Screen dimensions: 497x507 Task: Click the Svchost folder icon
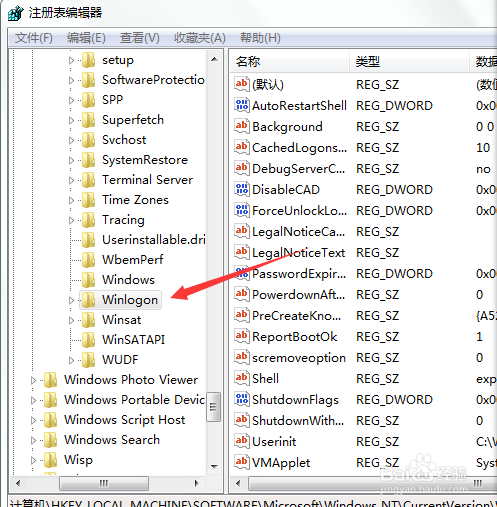click(x=89, y=140)
